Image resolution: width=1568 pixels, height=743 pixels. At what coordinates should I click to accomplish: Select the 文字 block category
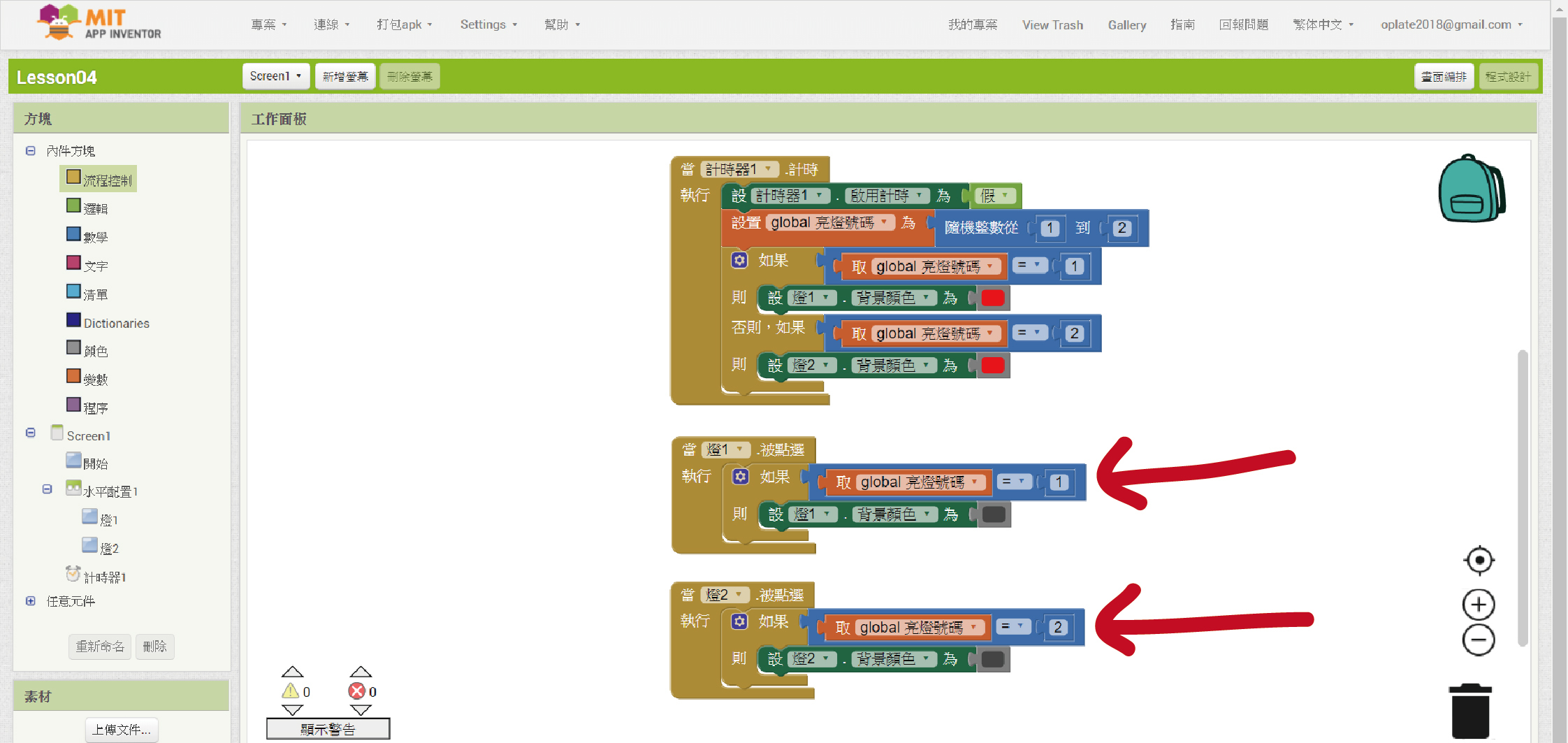pos(87,265)
